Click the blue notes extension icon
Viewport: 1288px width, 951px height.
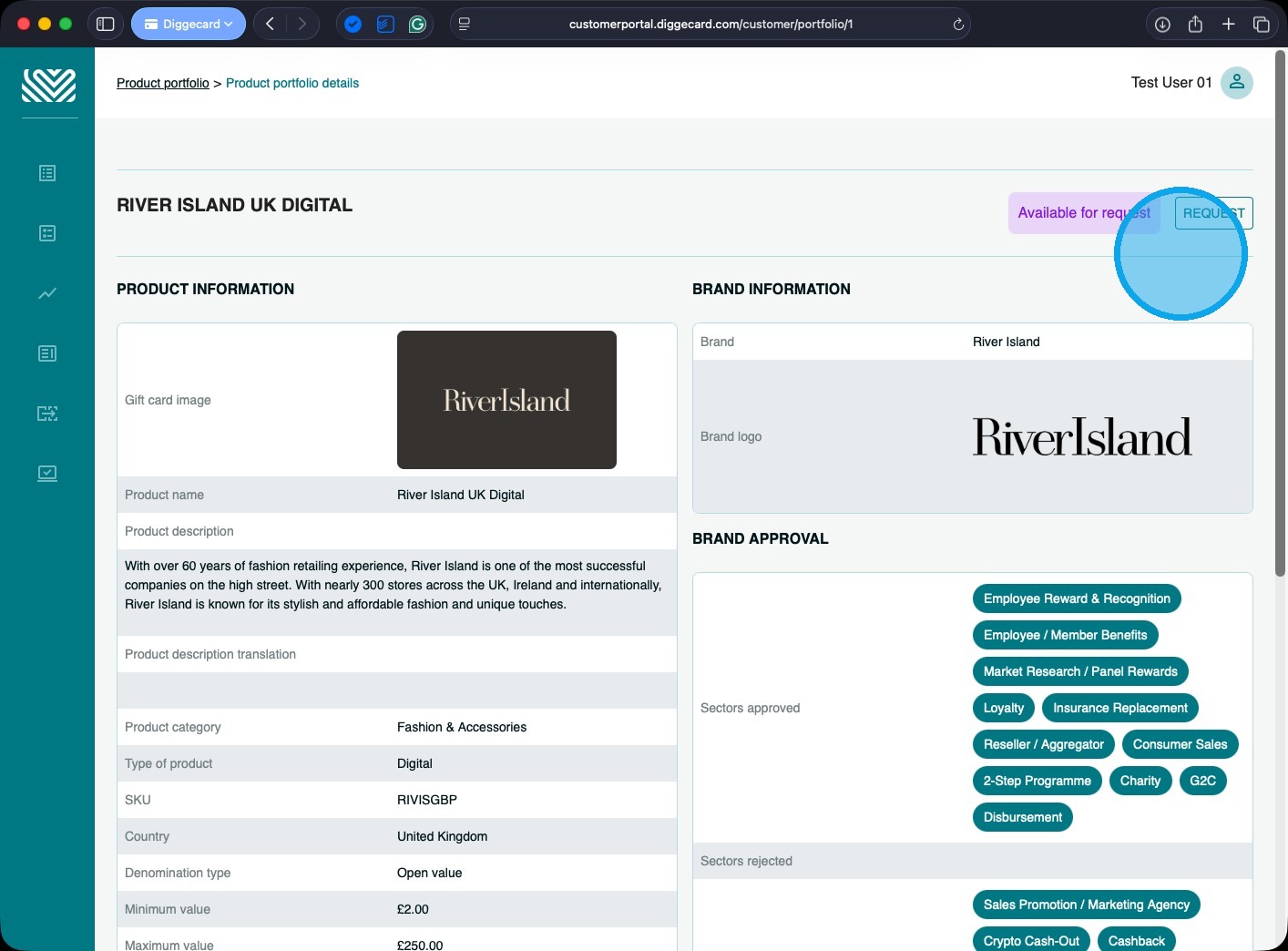coord(385,25)
